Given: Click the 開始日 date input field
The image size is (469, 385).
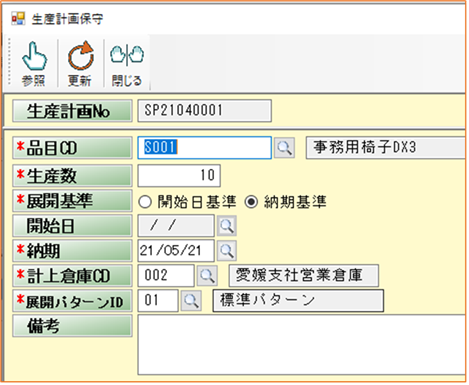Looking at the screenshot, I should (x=176, y=226).
